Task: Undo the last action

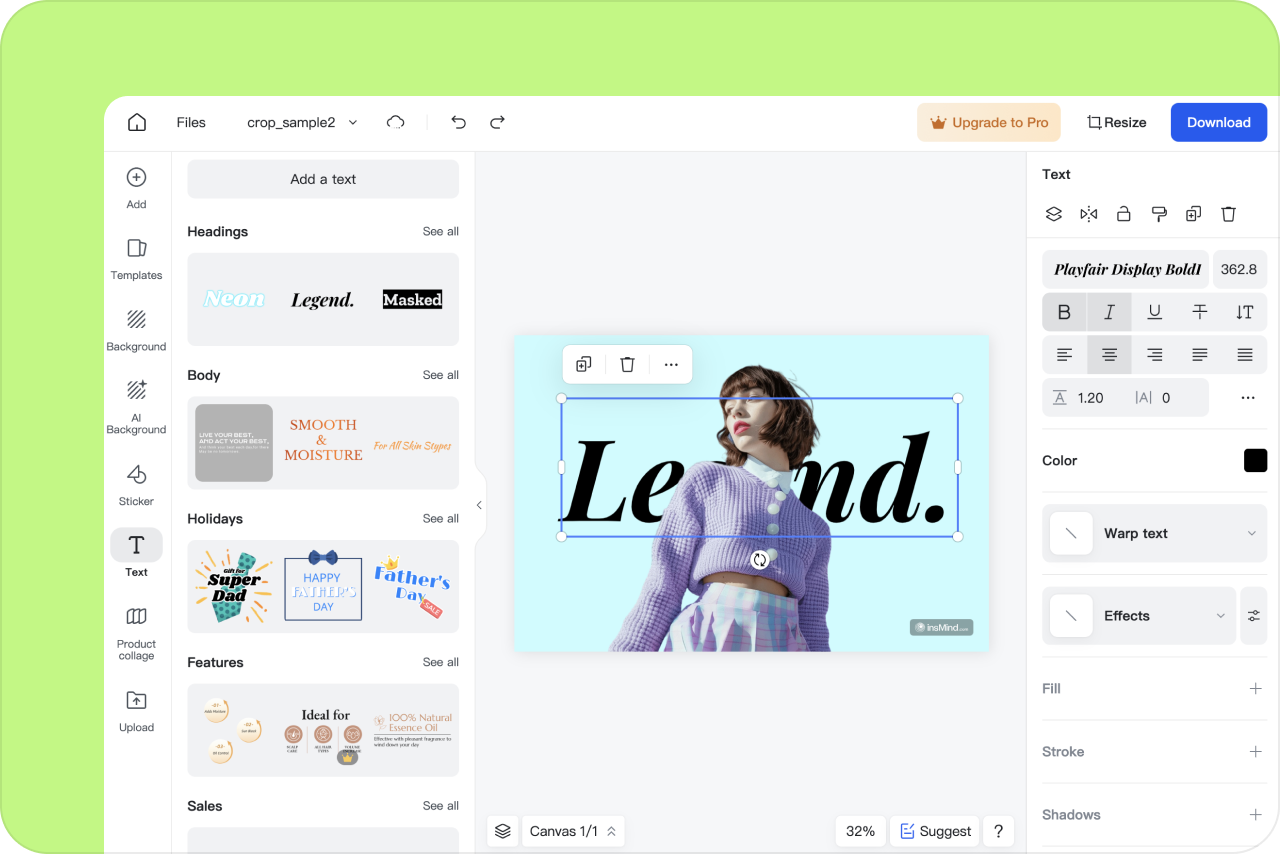Action: tap(458, 122)
